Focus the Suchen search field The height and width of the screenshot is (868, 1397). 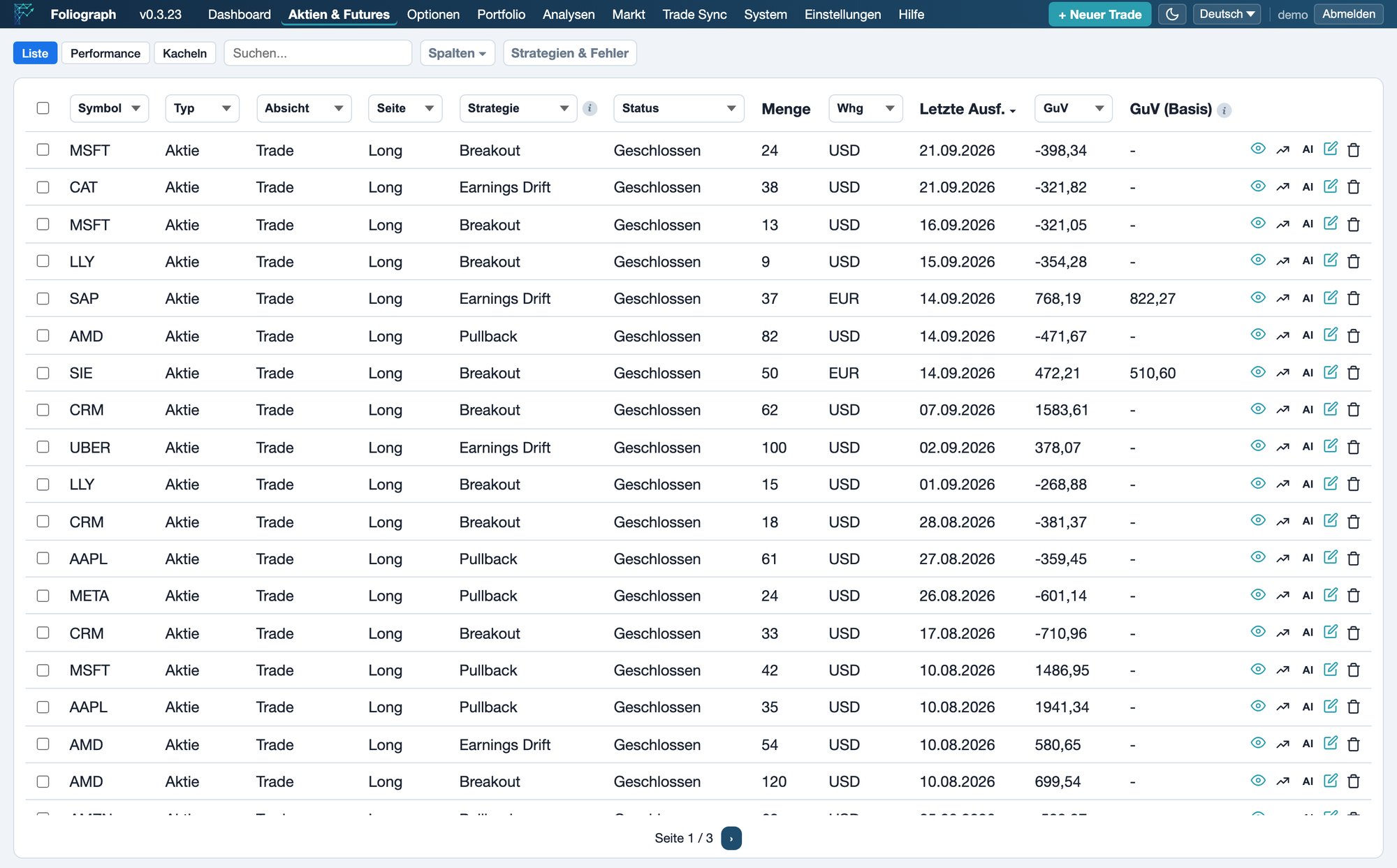point(318,53)
